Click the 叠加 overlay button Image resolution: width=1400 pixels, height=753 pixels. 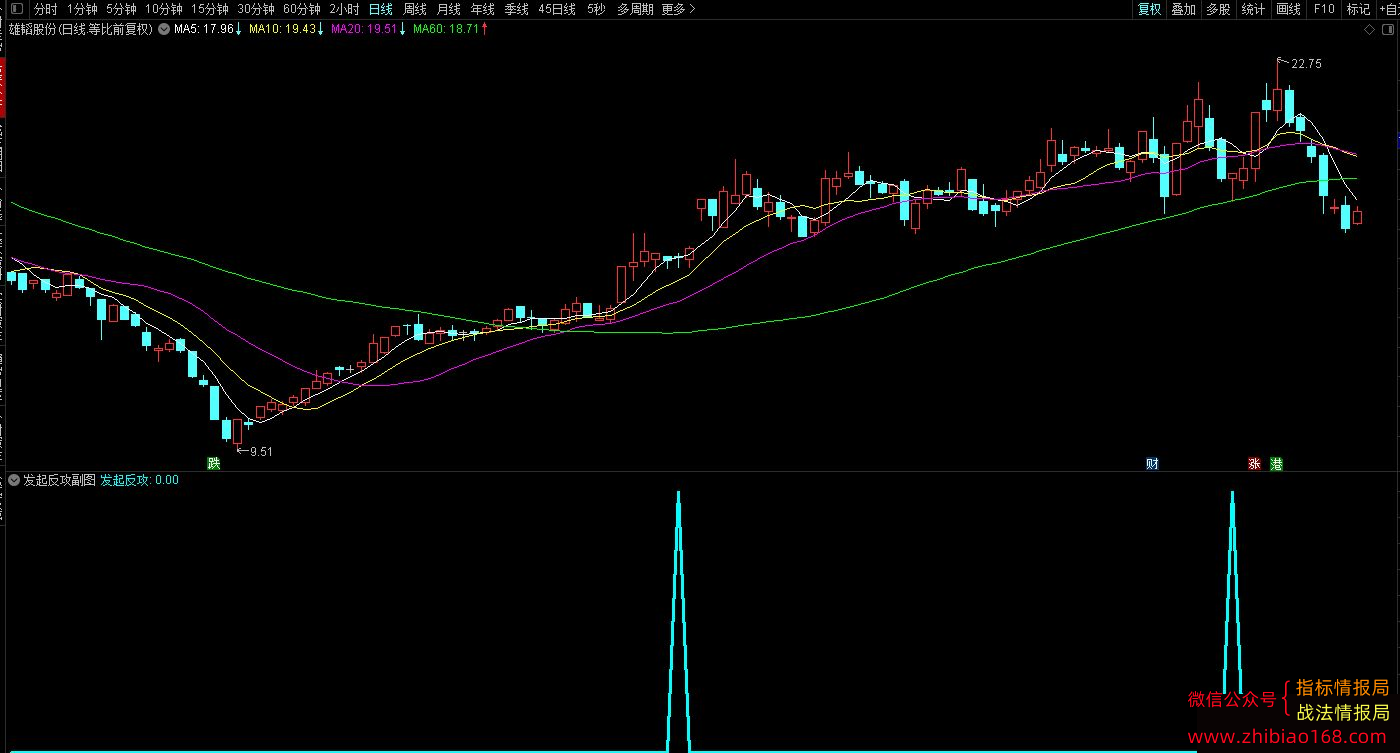[x=1184, y=9]
